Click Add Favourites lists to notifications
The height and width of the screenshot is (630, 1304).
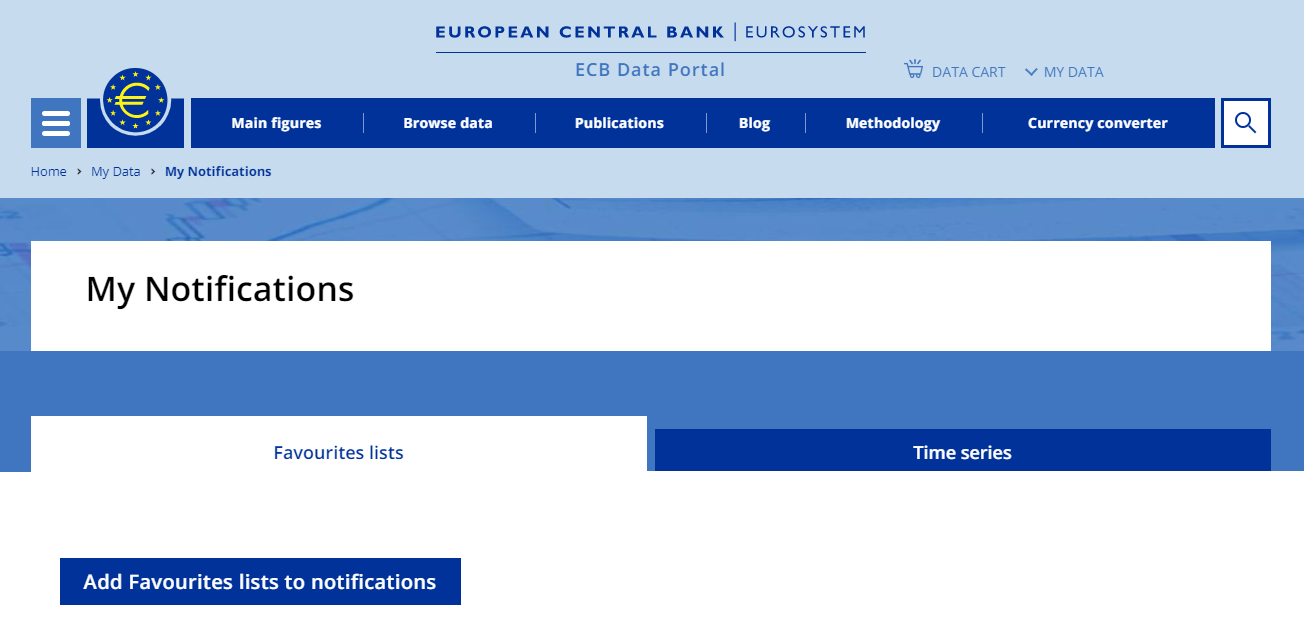point(260,582)
